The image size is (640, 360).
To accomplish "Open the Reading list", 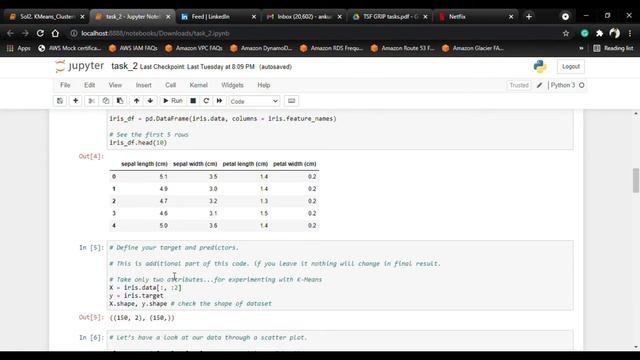I will click(613, 48).
